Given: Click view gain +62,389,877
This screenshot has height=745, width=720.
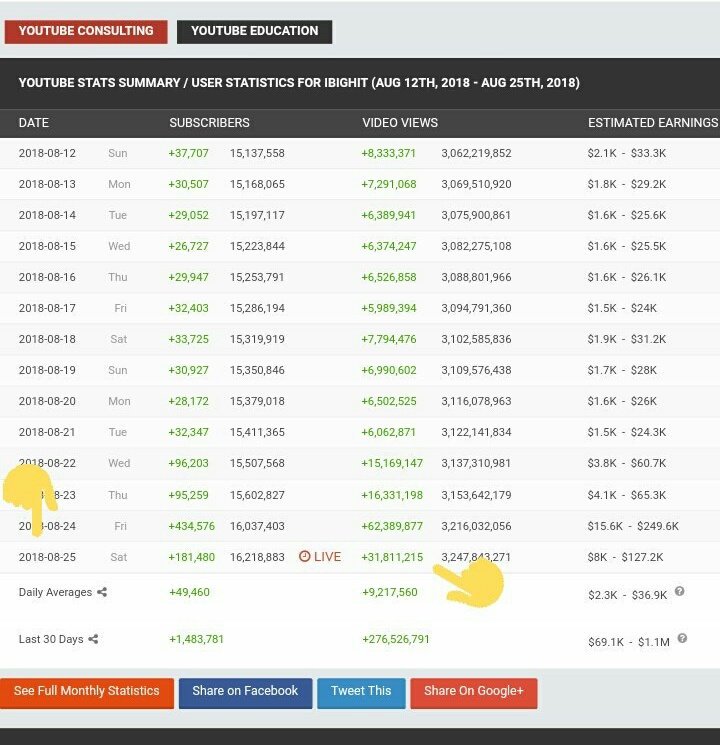Looking at the screenshot, I should click(x=392, y=526).
